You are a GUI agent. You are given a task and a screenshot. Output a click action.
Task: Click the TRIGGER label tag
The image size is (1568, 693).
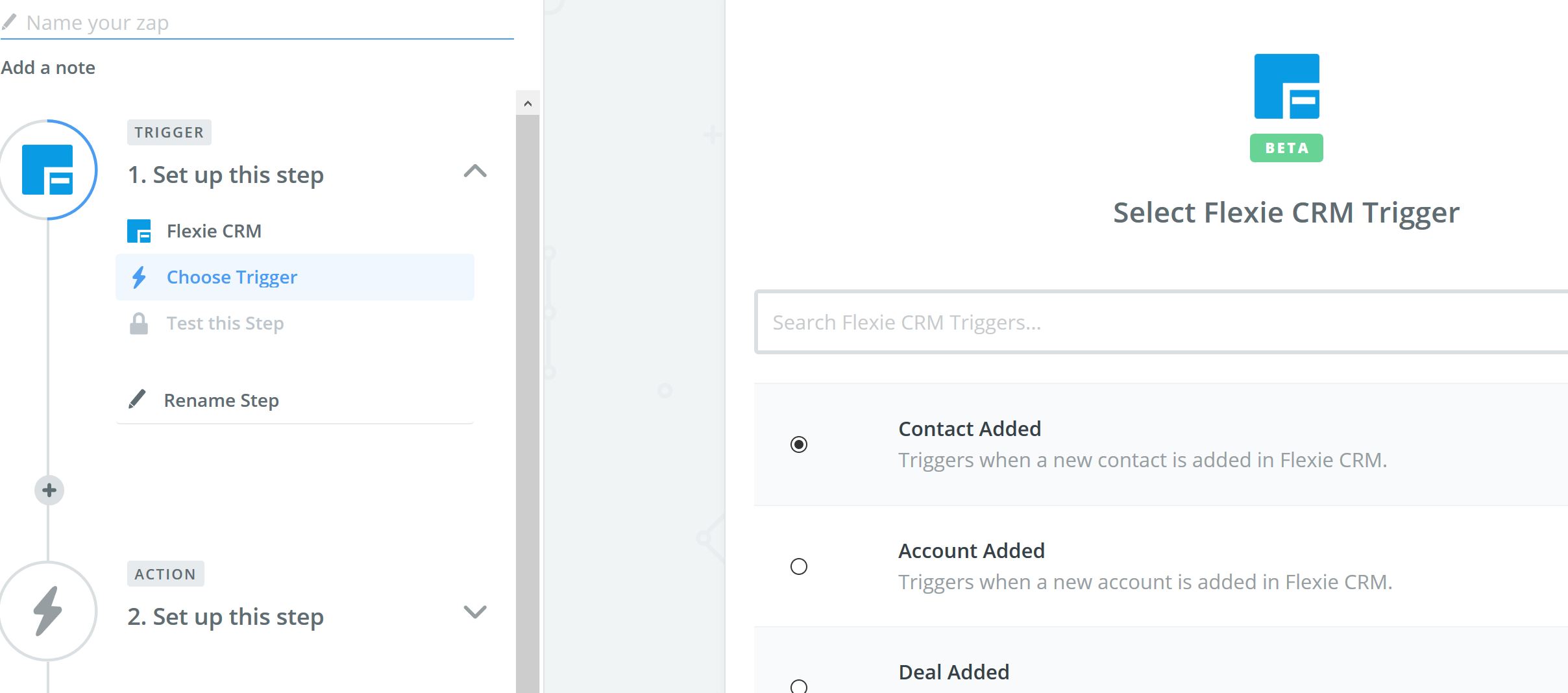click(169, 132)
